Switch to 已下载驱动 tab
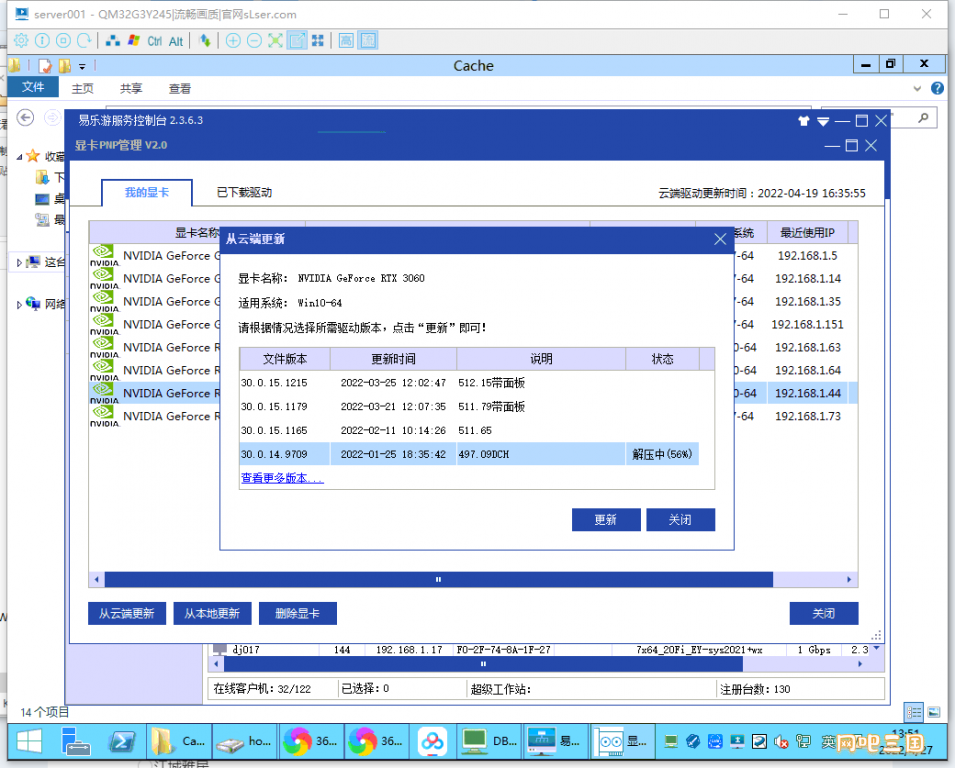Screen dimensions: 955x768 (244, 192)
